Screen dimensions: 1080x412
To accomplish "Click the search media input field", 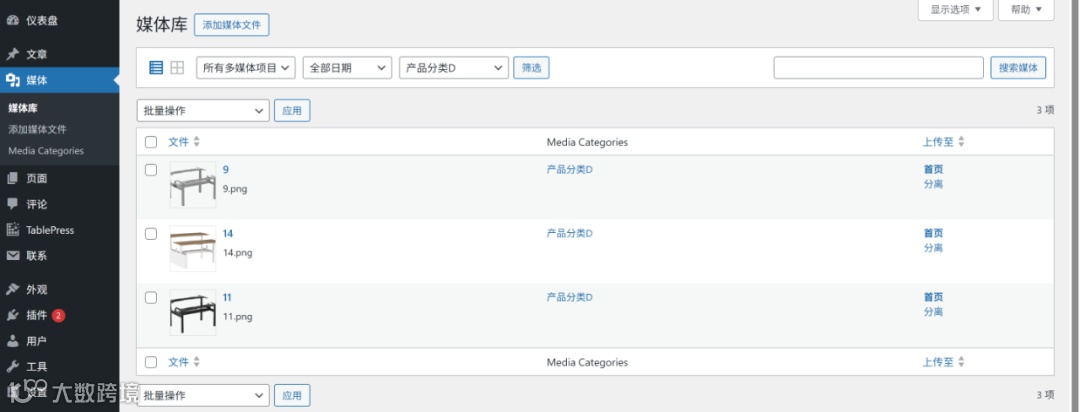I will tap(878, 68).
